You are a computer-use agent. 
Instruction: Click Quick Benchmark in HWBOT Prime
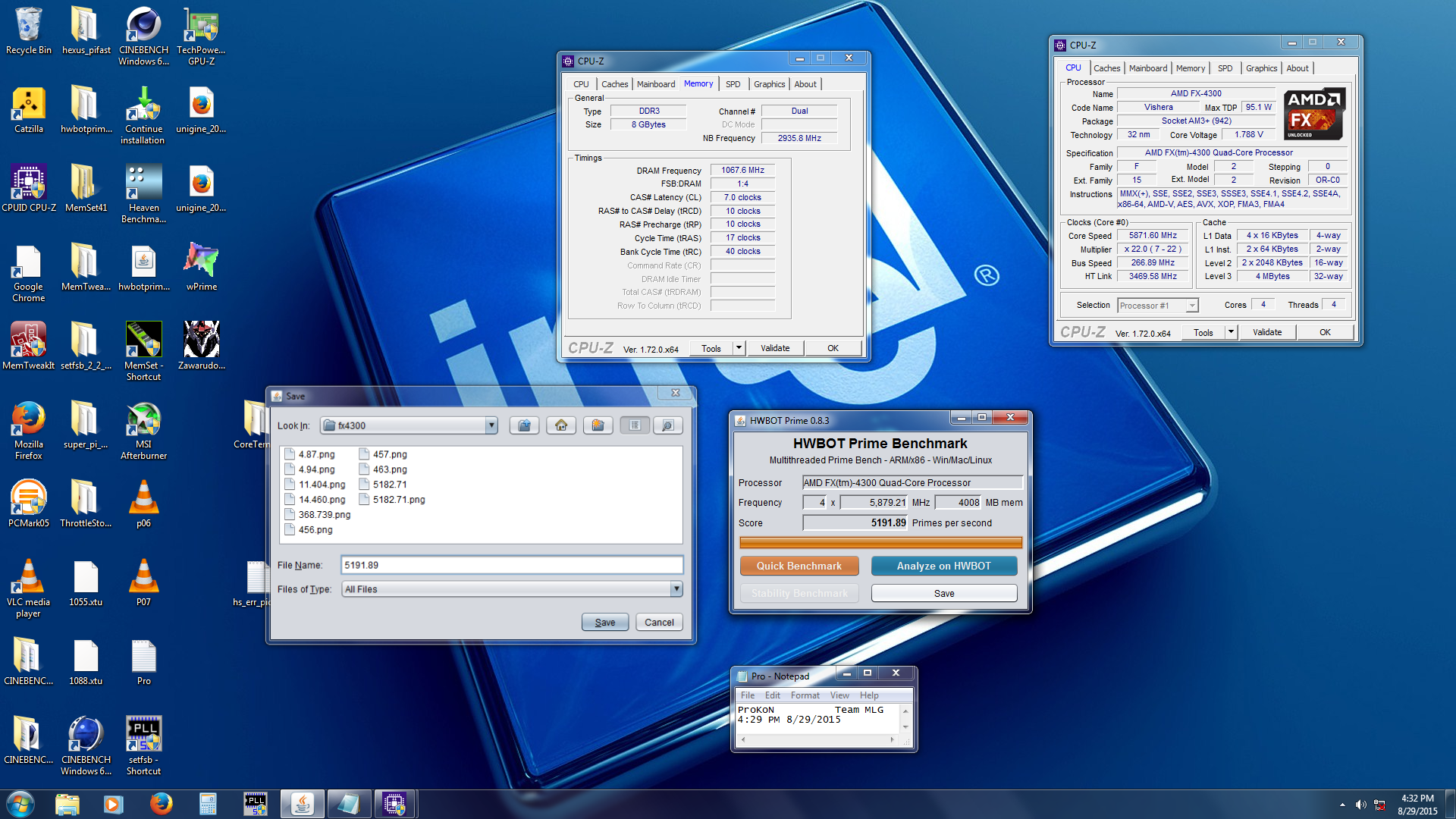(x=799, y=566)
